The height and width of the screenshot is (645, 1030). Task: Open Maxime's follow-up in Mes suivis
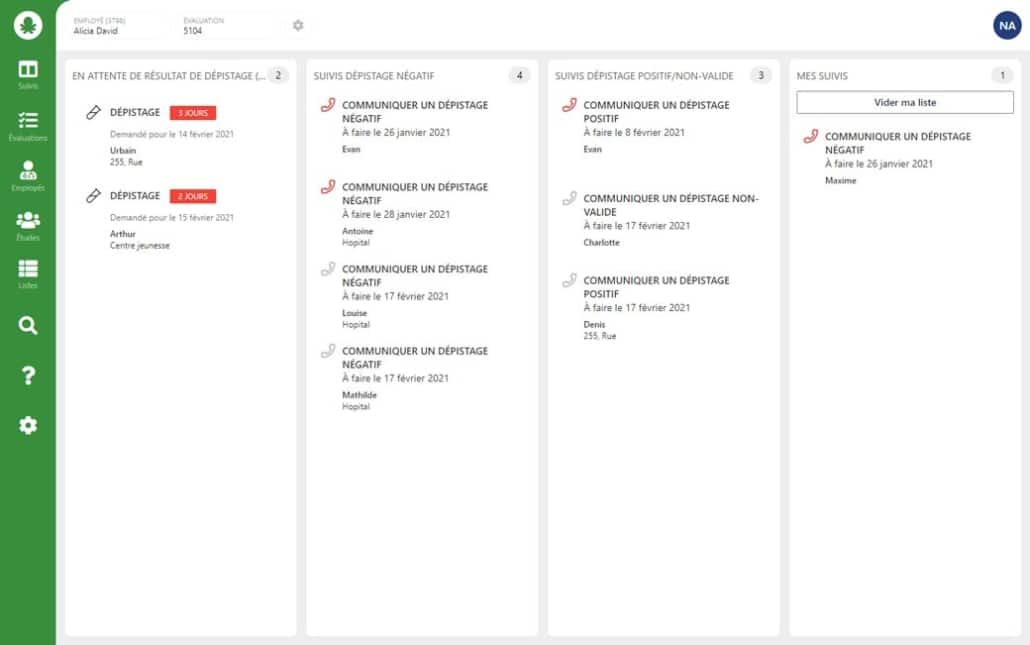[x=896, y=157]
